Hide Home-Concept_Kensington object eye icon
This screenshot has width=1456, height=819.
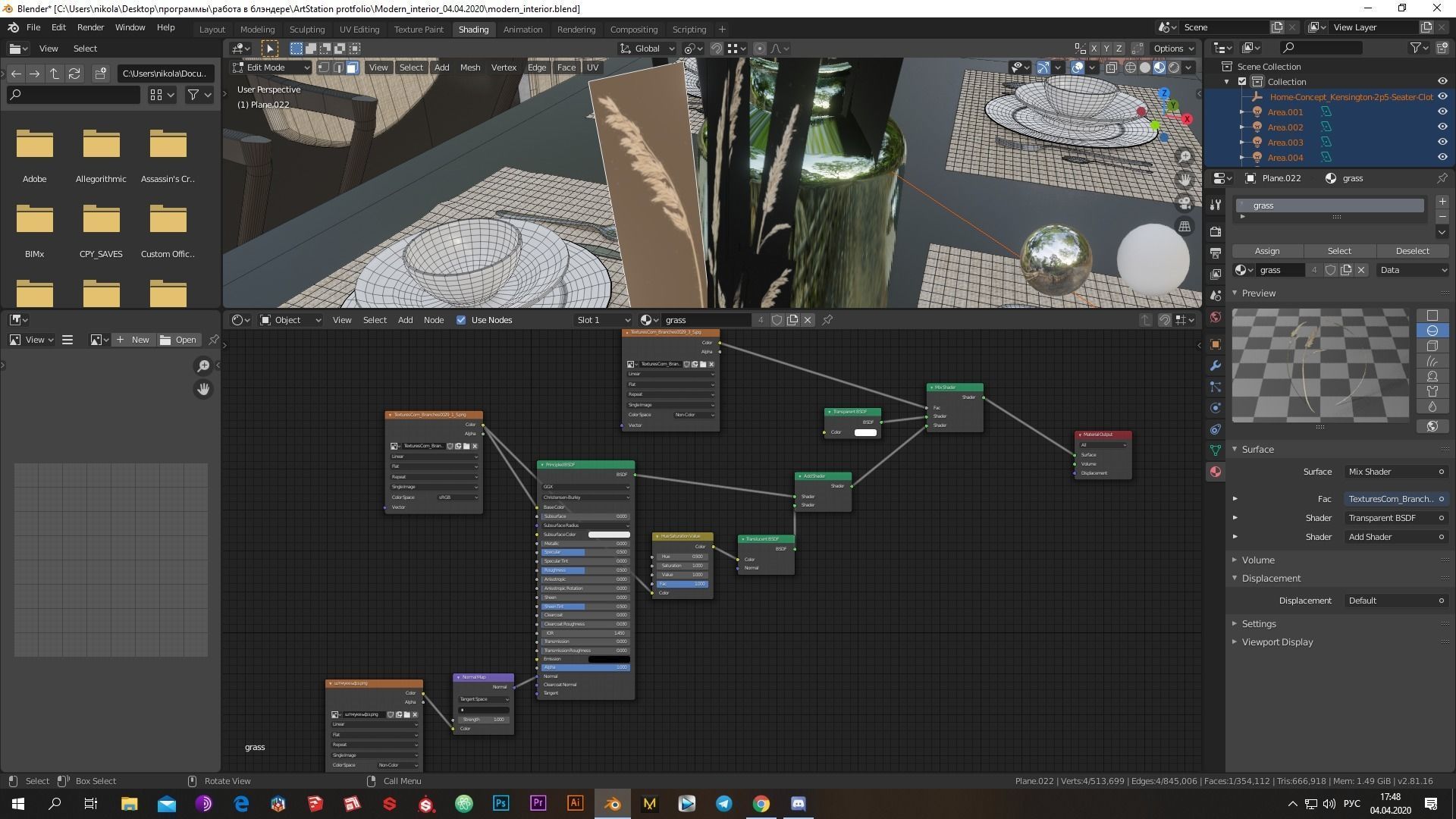pos(1442,97)
